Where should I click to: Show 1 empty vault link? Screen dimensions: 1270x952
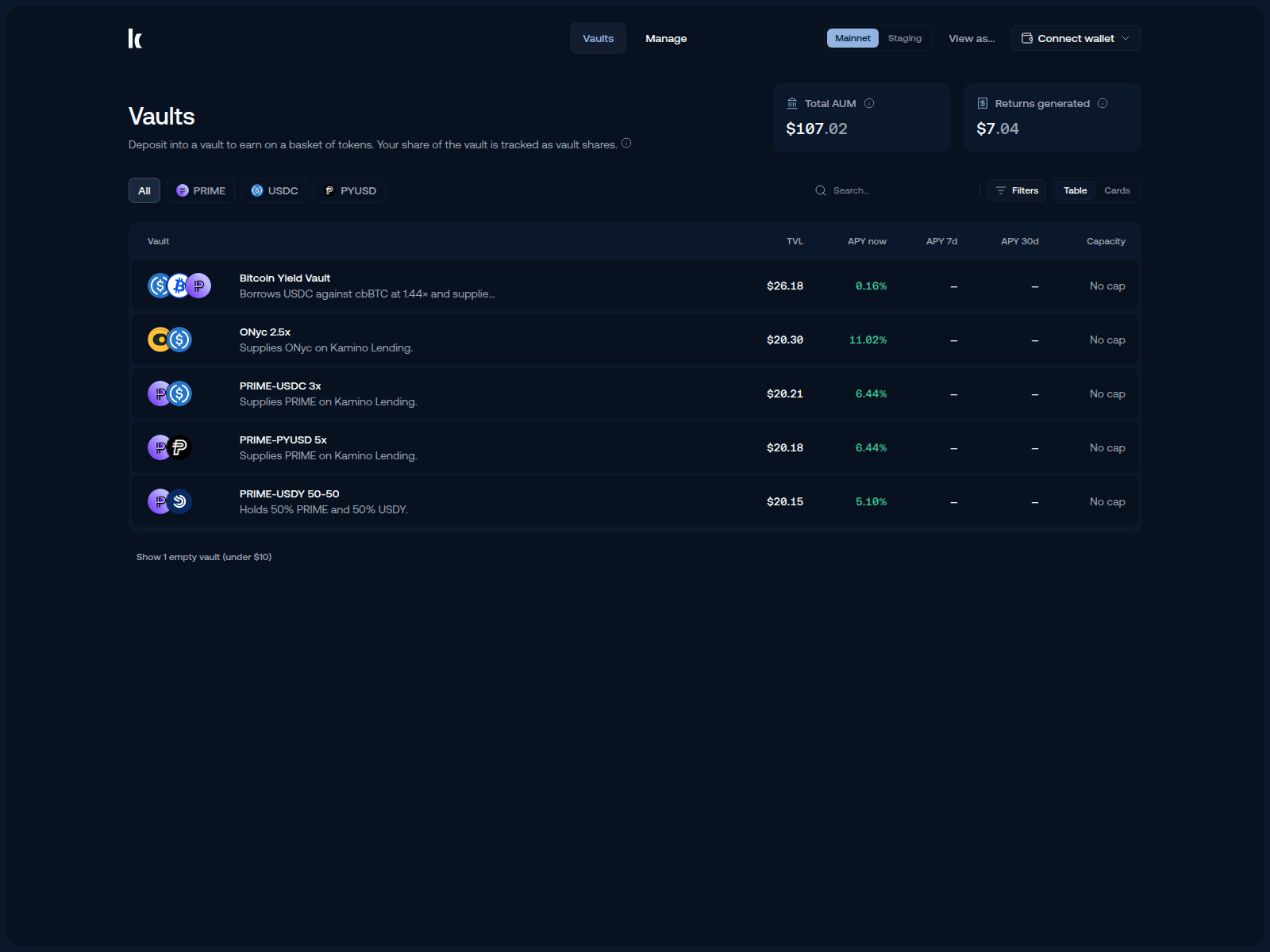pyautogui.click(x=204, y=557)
